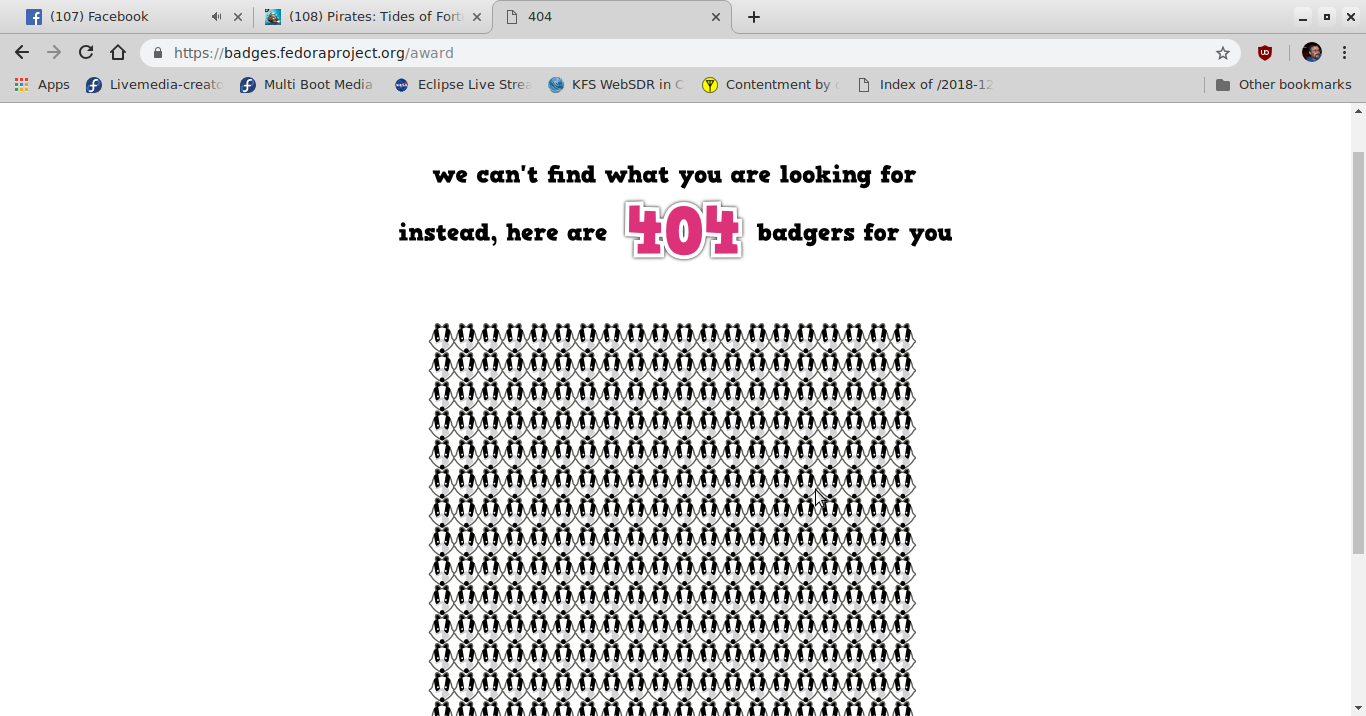Open the KFS WebSDR bookmark
Image resolution: width=1366 pixels, height=716 pixels.
(x=616, y=85)
